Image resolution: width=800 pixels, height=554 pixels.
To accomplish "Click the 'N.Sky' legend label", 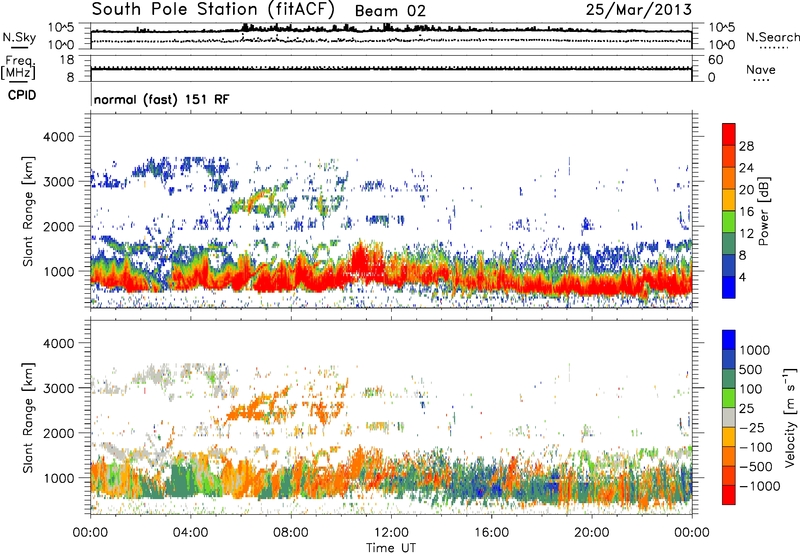I will (19, 37).
